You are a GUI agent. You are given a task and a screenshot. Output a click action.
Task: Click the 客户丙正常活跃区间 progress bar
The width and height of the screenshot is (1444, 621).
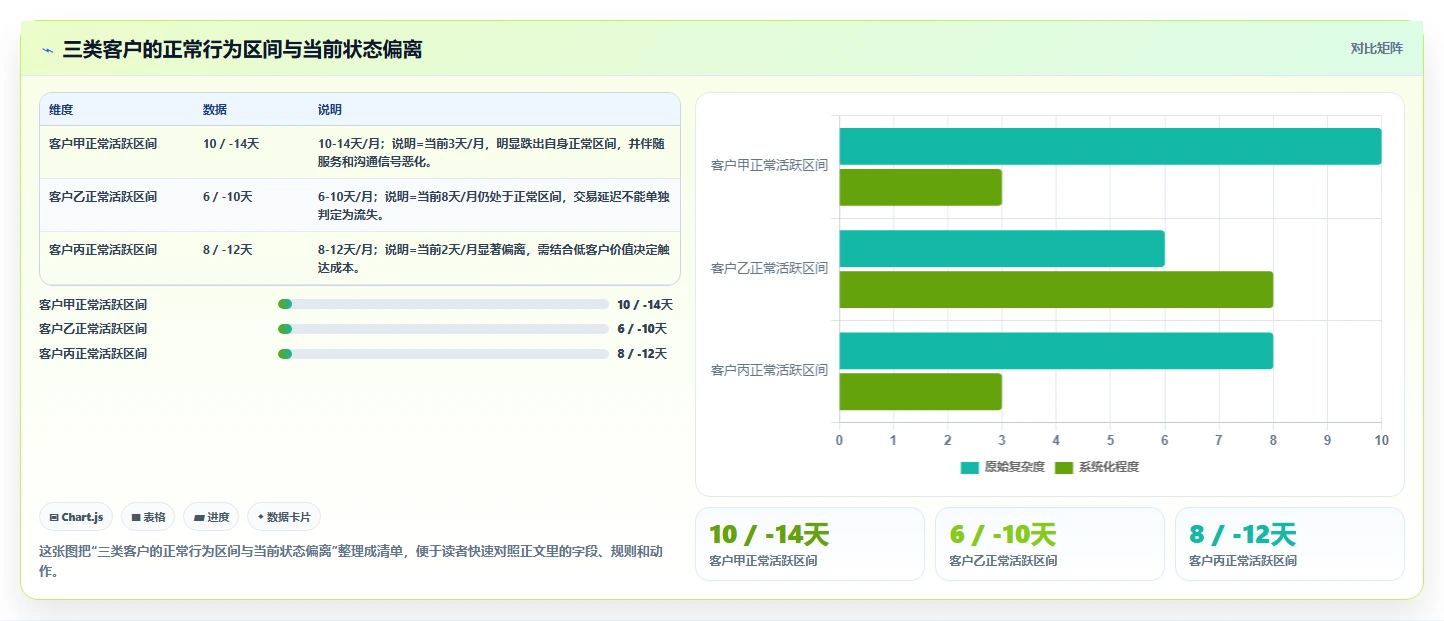click(x=443, y=353)
